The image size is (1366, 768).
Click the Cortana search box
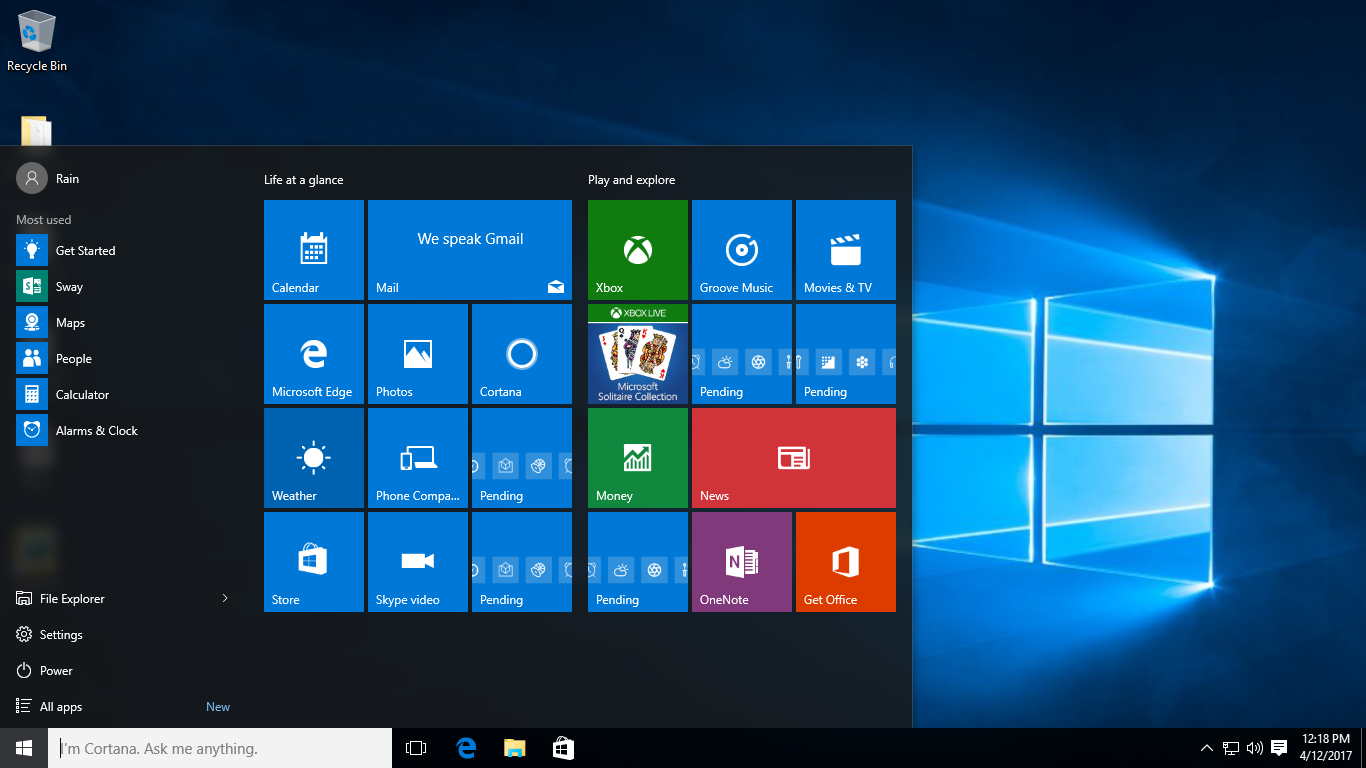[x=220, y=748]
